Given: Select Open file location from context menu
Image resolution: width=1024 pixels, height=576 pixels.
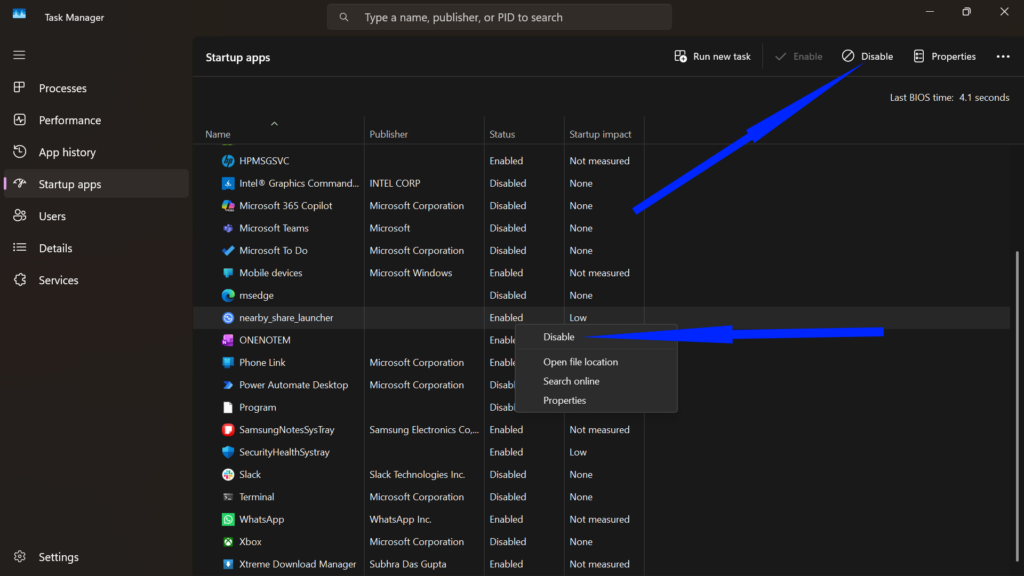Looking at the screenshot, I should (580, 361).
